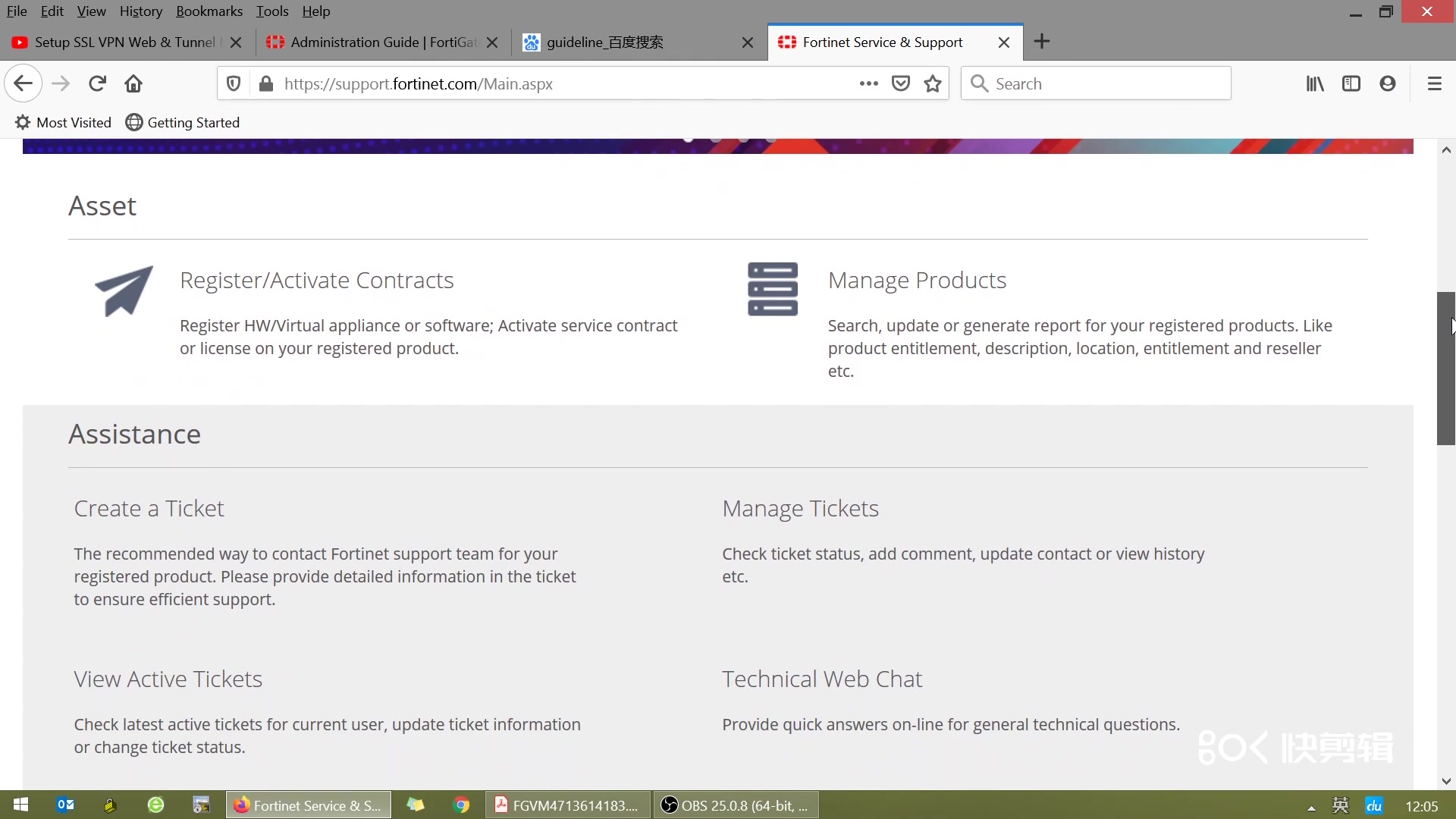Open the Create a Ticket link

[148, 508]
